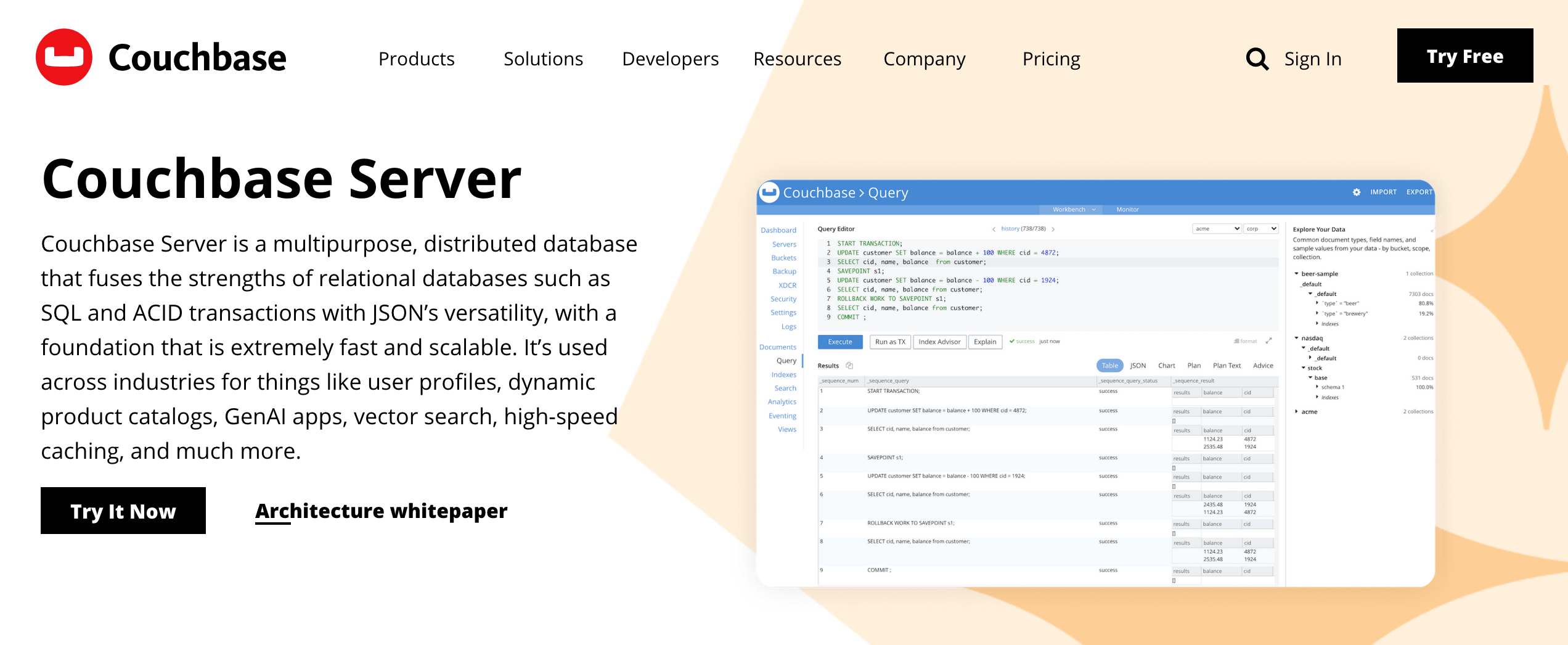Open the Resources menu
Viewport: 1568px width, 645px height.
click(x=797, y=59)
